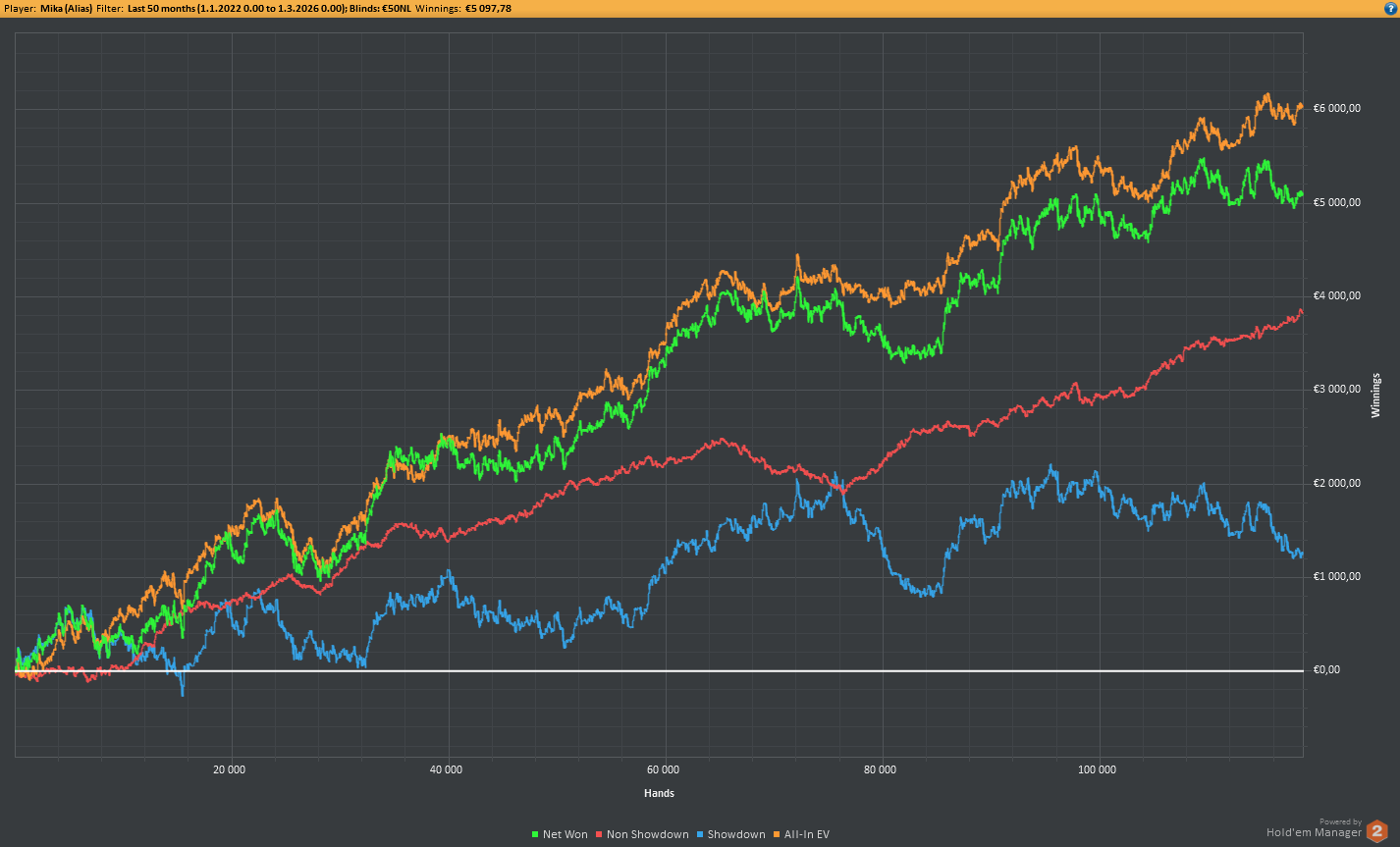Click the Hold'em Manager 2 hexagon logo
This screenshot has height=847, width=1400.
(1377, 830)
